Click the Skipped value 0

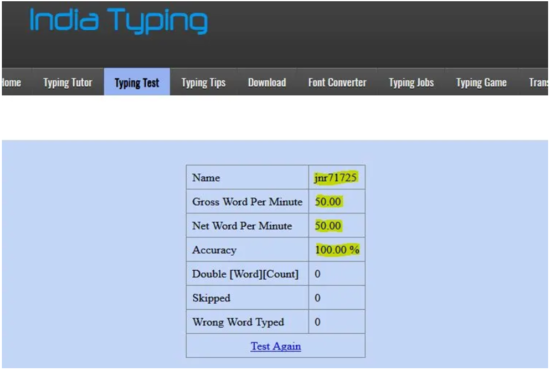(x=317, y=298)
